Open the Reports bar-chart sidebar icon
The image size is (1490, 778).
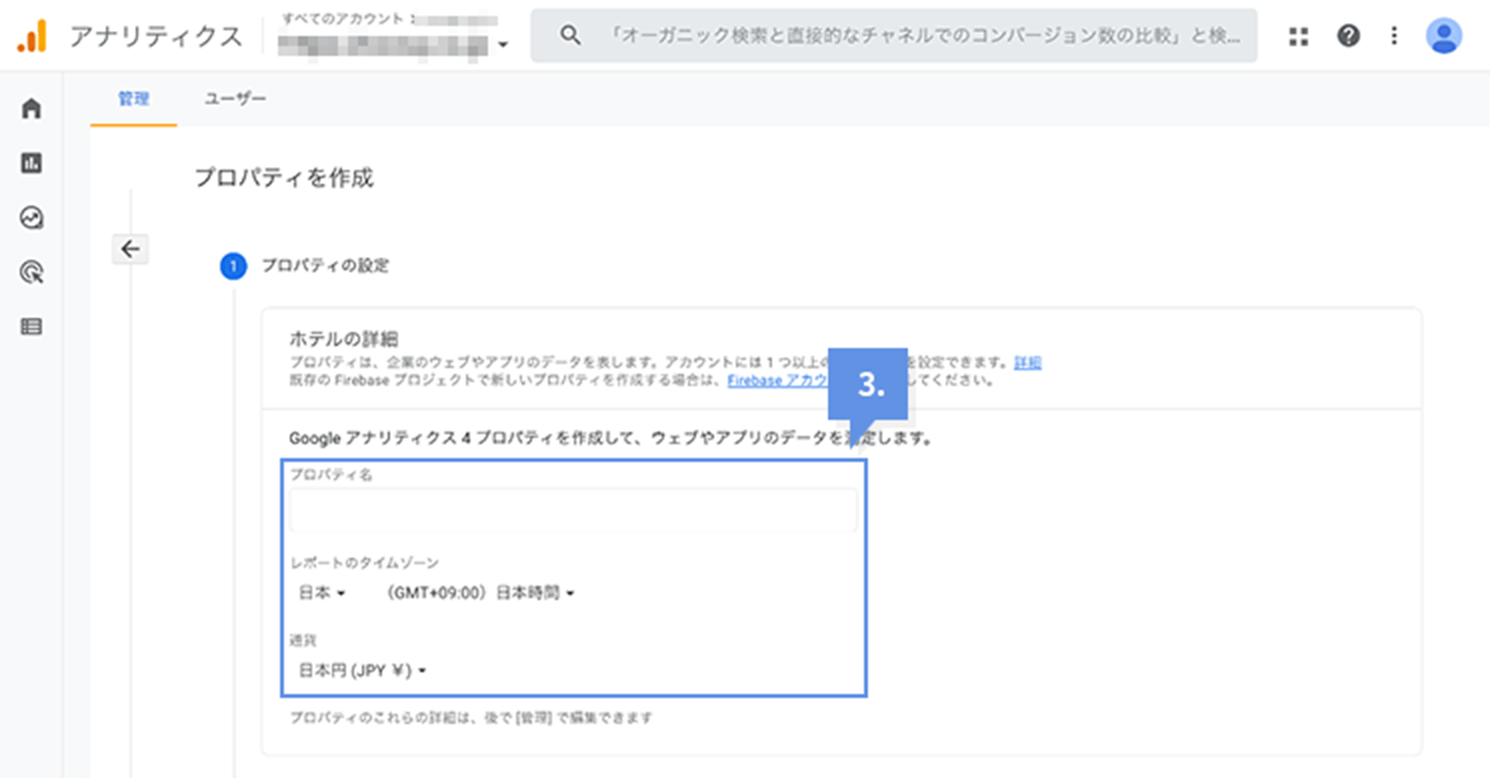click(x=32, y=163)
